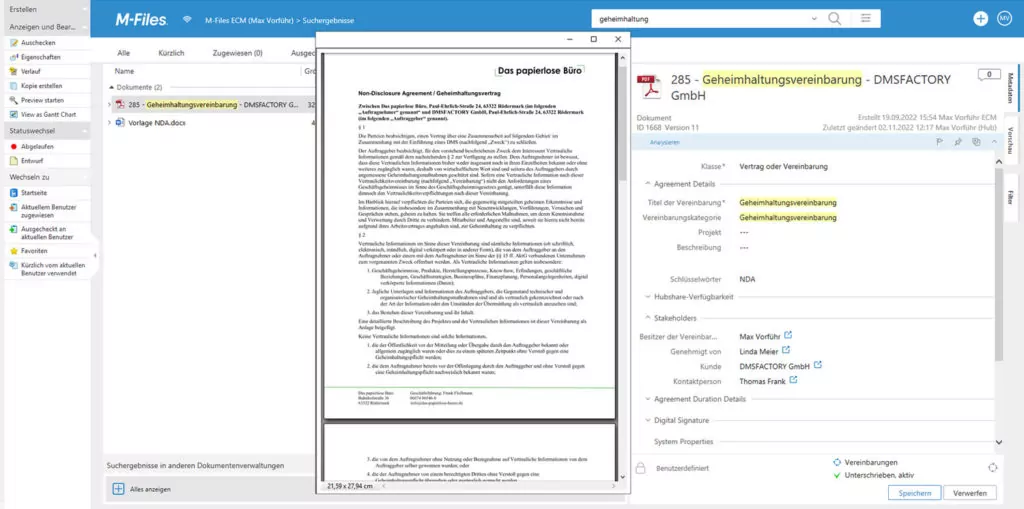
Task: Click the metadata pane vertical scrollbar
Action: (999, 265)
